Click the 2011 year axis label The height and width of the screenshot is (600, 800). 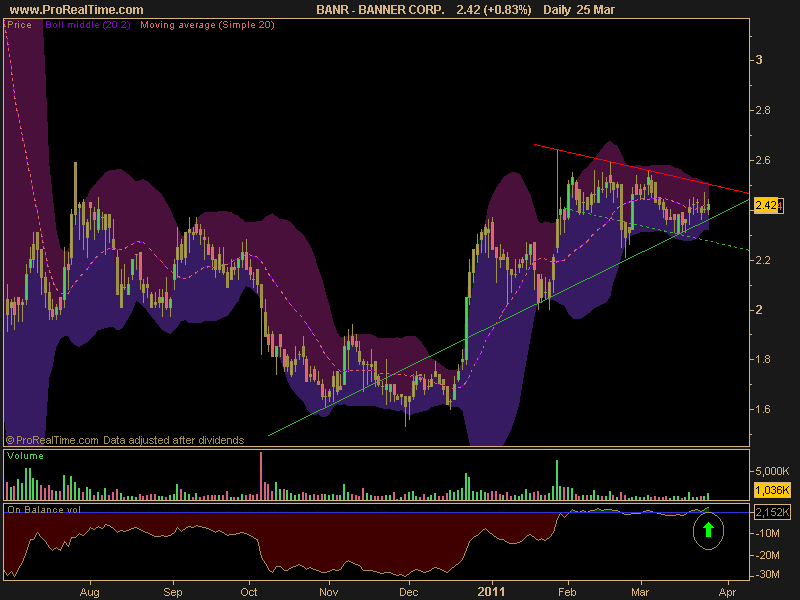point(491,592)
